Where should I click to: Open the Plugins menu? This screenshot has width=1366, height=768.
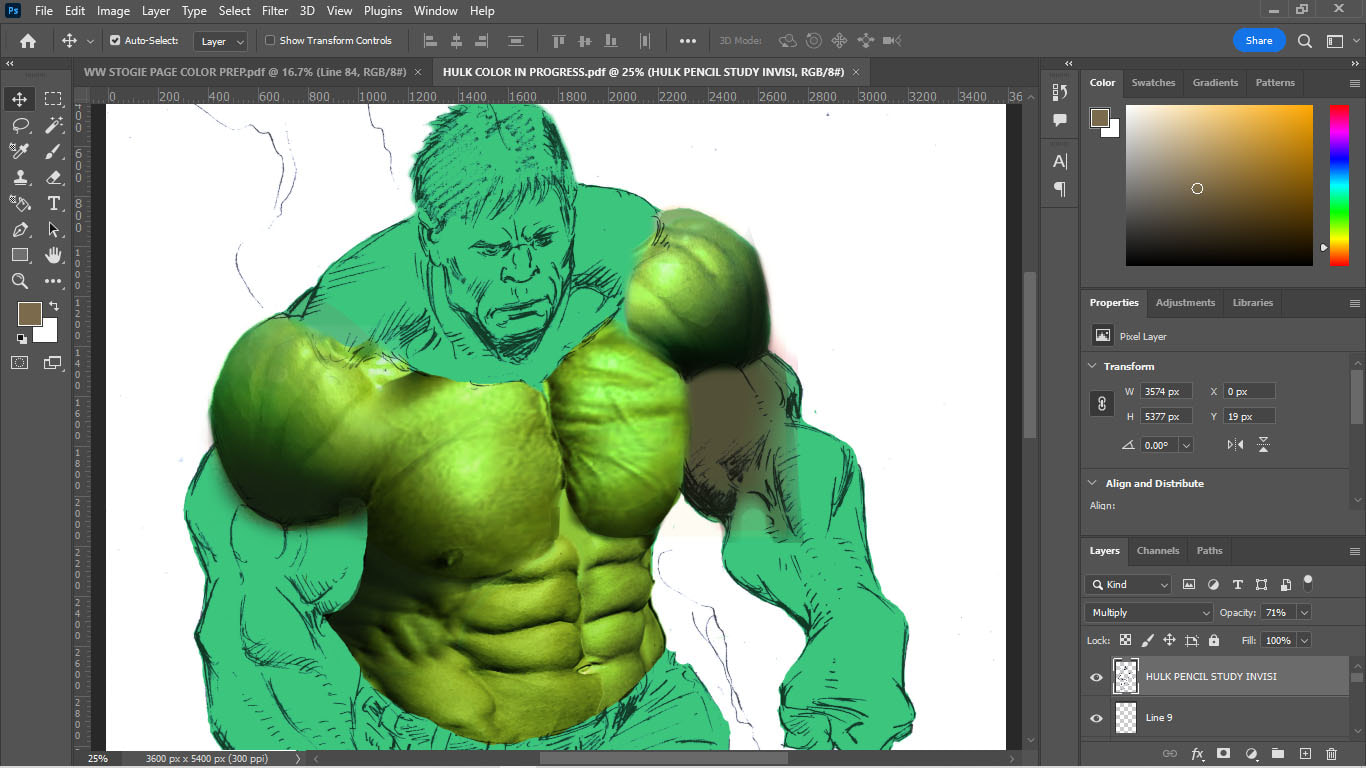pyautogui.click(x=382, y=11)
